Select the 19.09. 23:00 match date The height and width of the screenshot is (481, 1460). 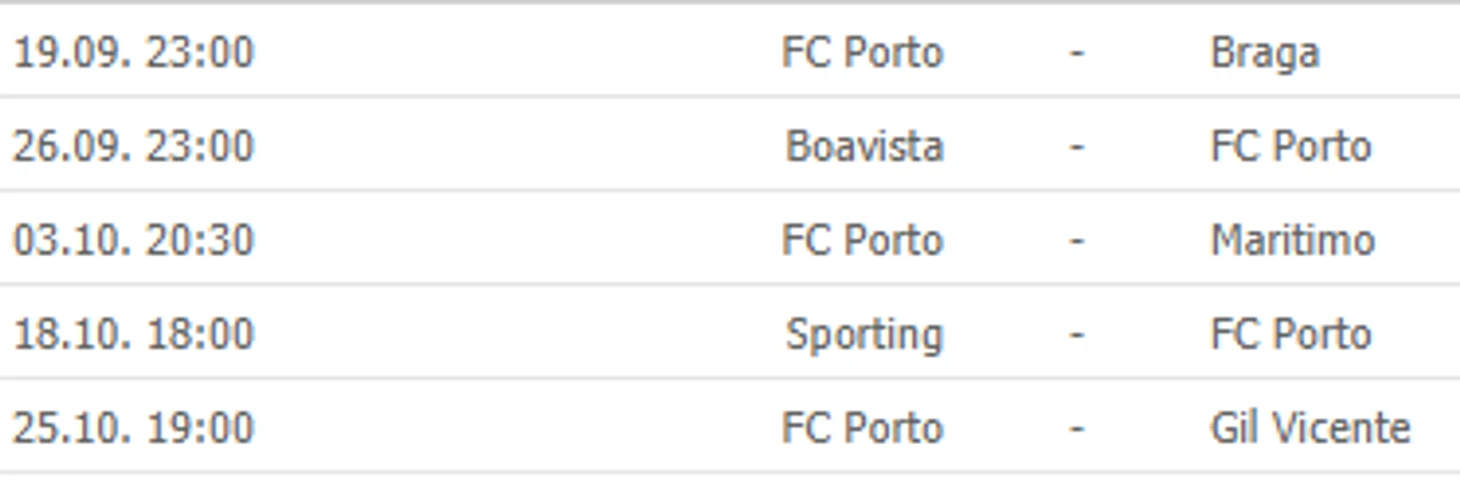coord(133,52)
